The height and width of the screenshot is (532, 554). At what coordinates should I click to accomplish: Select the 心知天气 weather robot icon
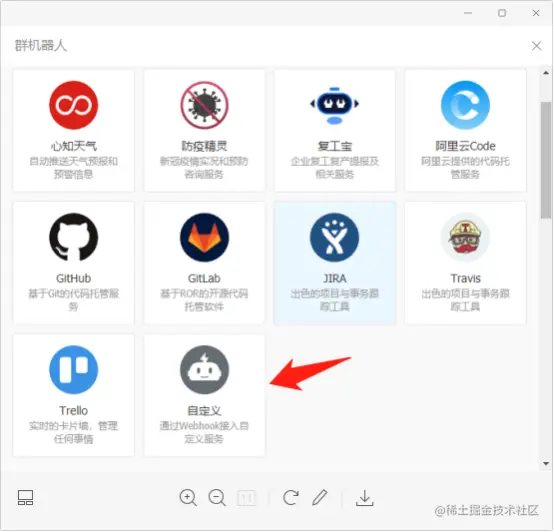(73, 105)
